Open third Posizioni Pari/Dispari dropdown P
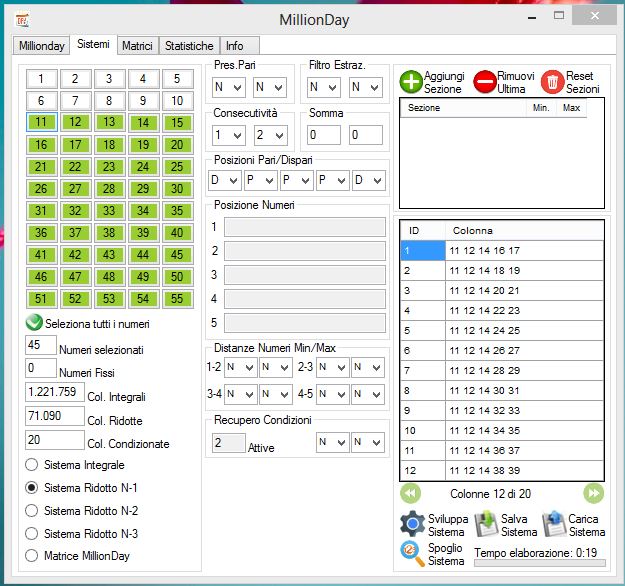This screenshot has width=625, height=586. 297,180
